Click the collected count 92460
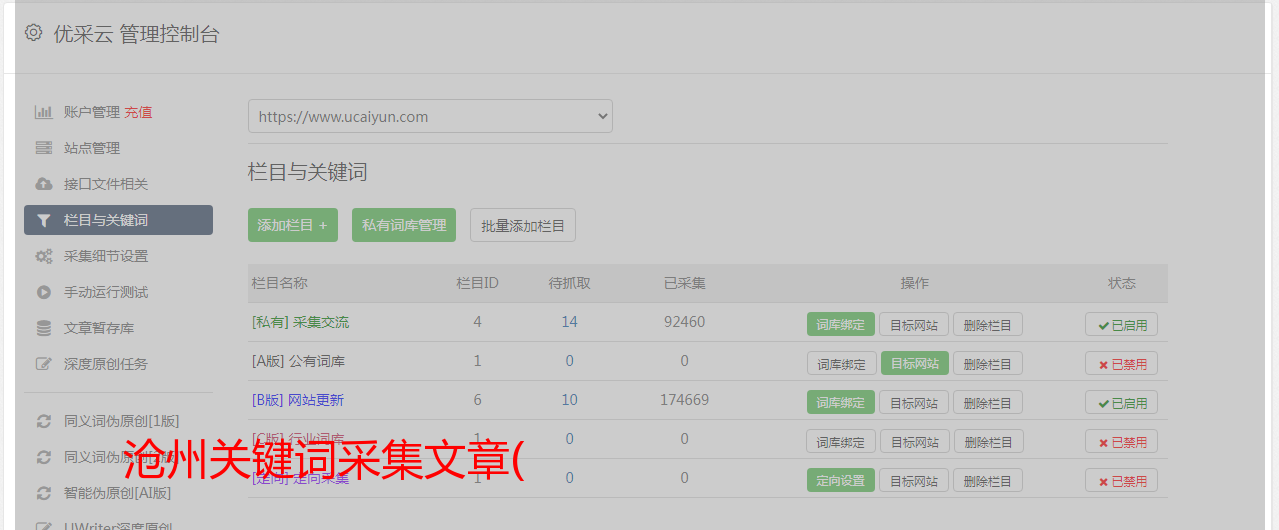 [x=684, y=322]
